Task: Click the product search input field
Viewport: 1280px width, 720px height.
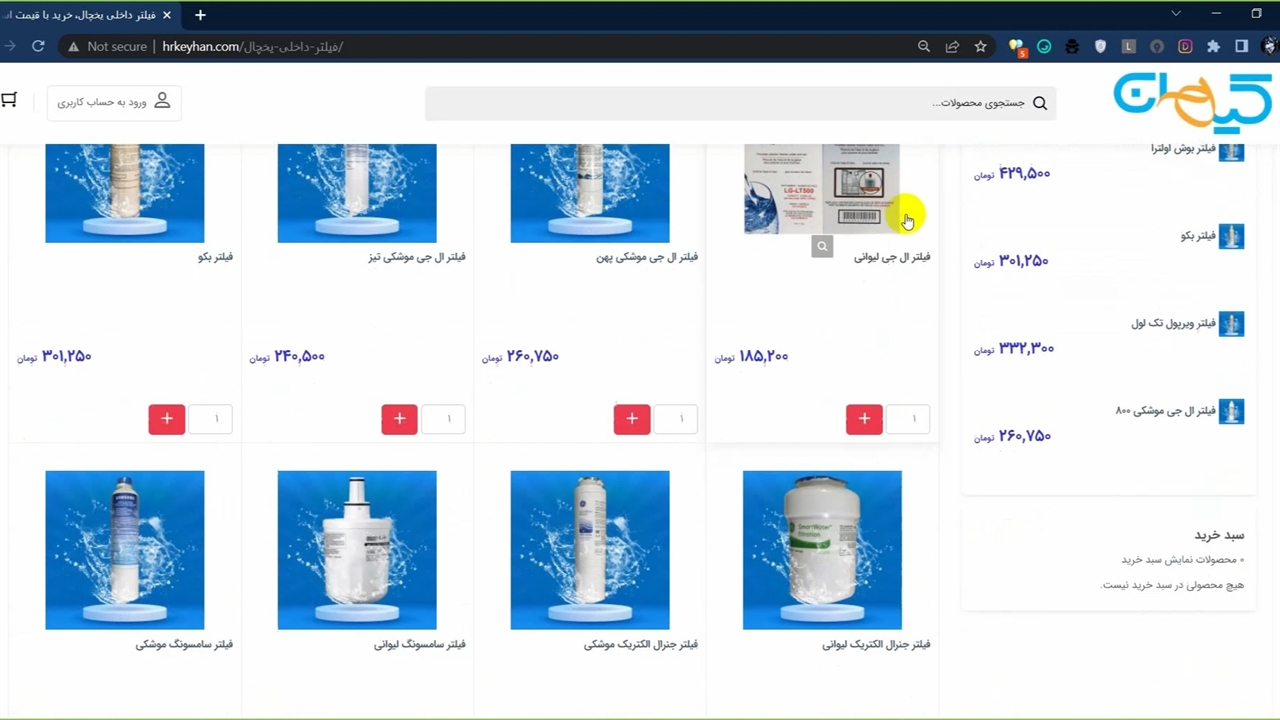Action: tap(730, 103)
